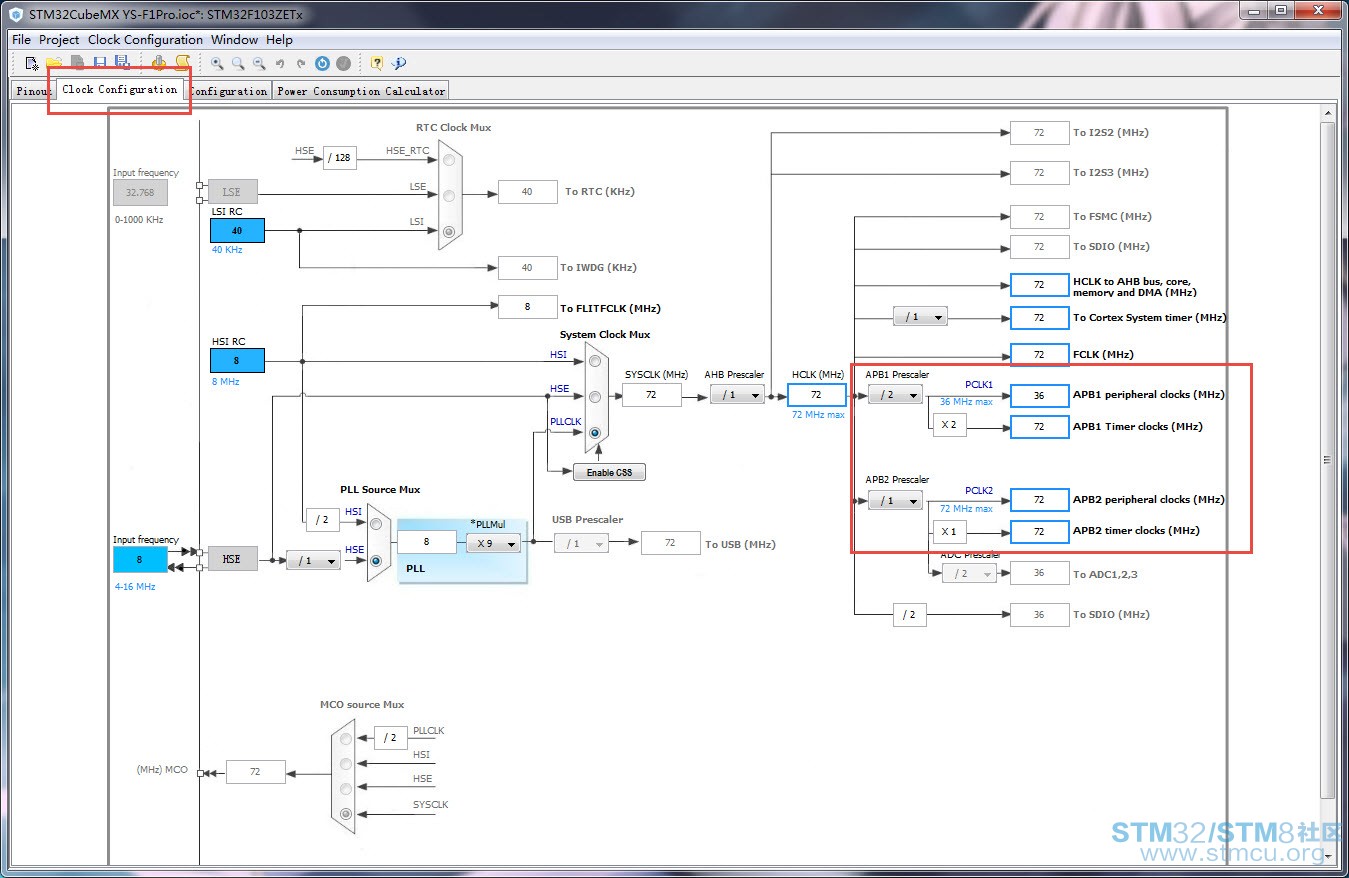Switch to the Configuration tab

[x=229, y=91]
